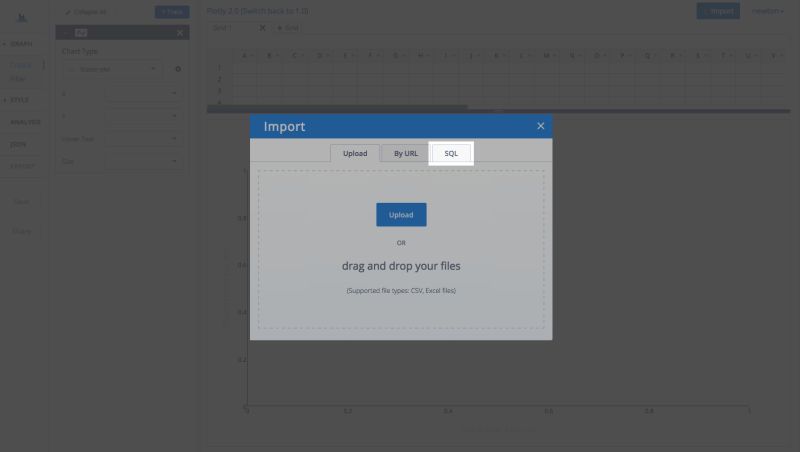Select row 2 header in grid

tap(219, 79)
